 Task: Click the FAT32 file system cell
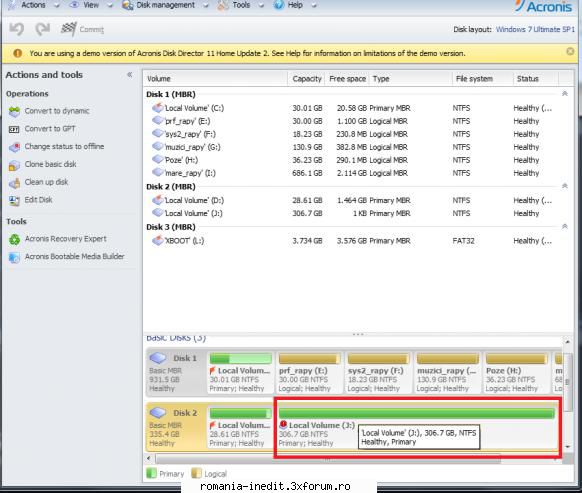click(x=463, y=241)
